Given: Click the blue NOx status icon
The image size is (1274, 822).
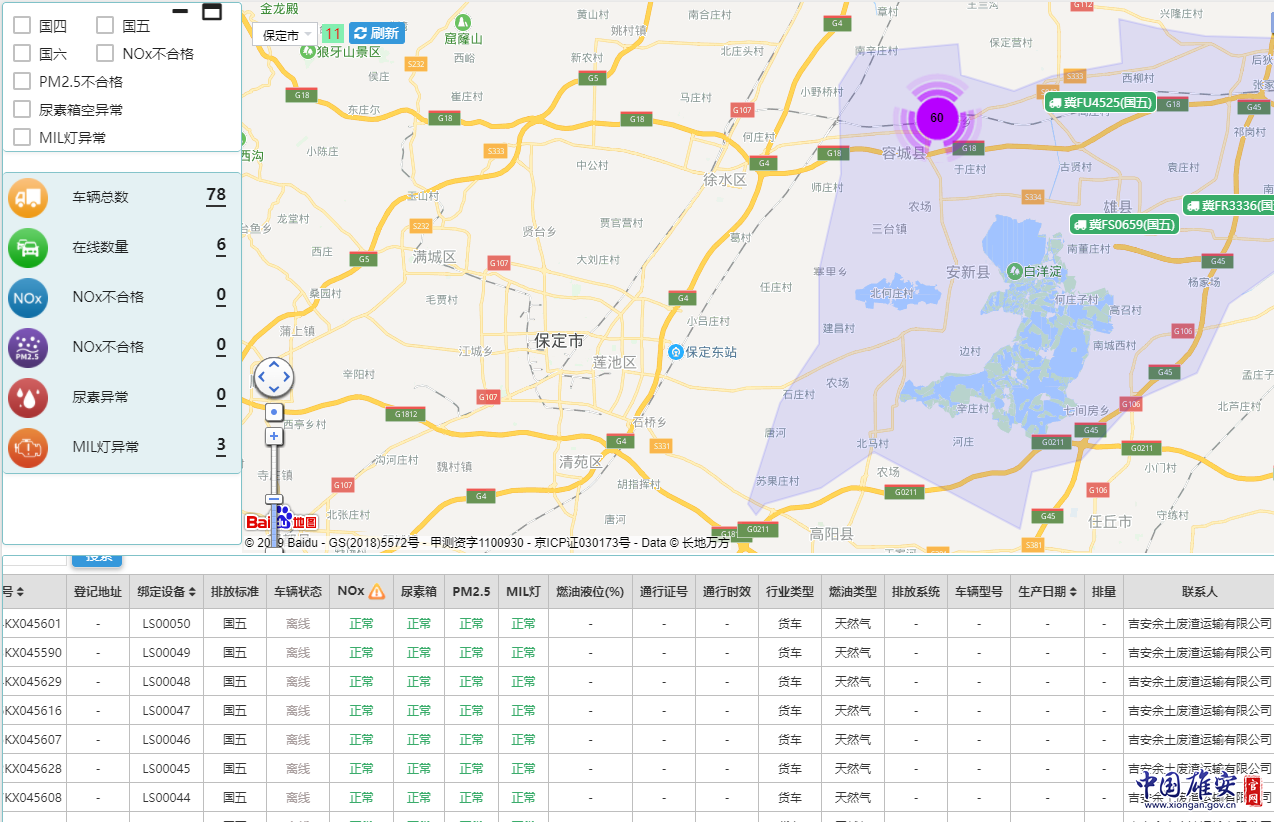Looking at the screenshot, I should click(x=28, y=297).
